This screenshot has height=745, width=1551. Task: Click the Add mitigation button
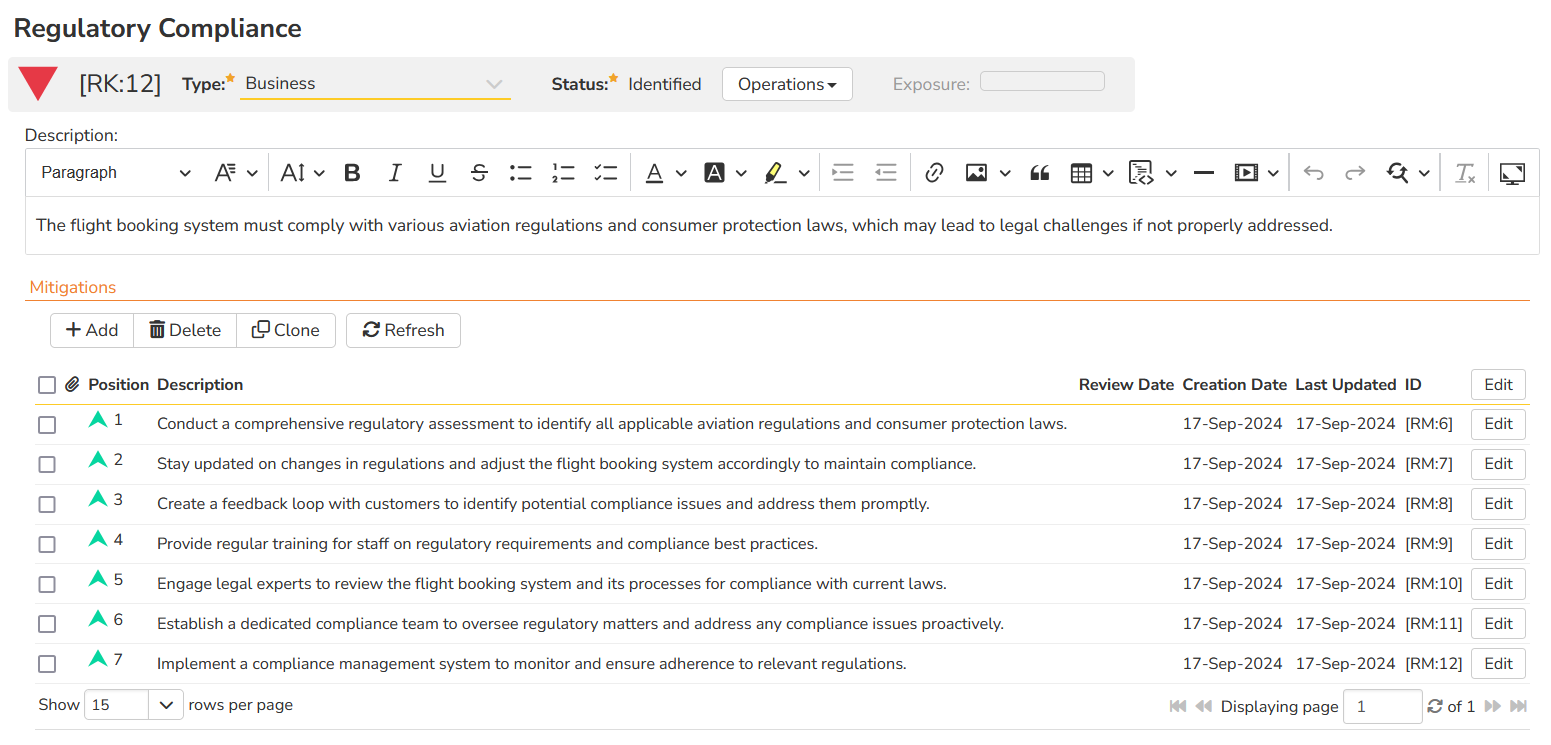click(92, 331)
